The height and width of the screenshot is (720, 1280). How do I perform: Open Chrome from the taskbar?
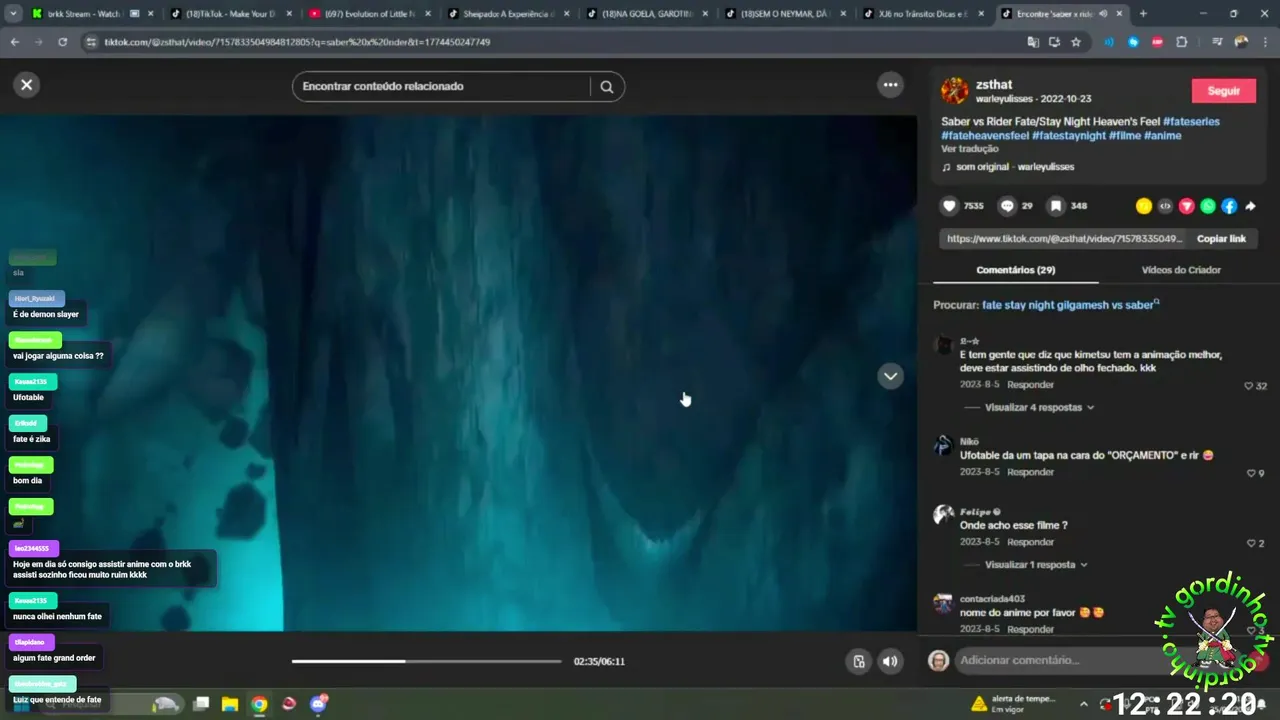pyautogui.click(x=259, y=704)
